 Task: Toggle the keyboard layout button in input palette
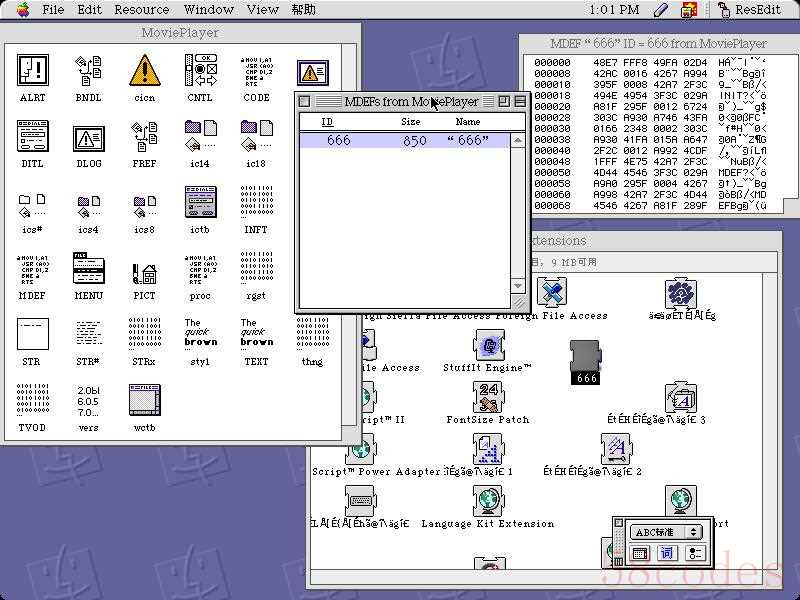[x=640, y=553]
